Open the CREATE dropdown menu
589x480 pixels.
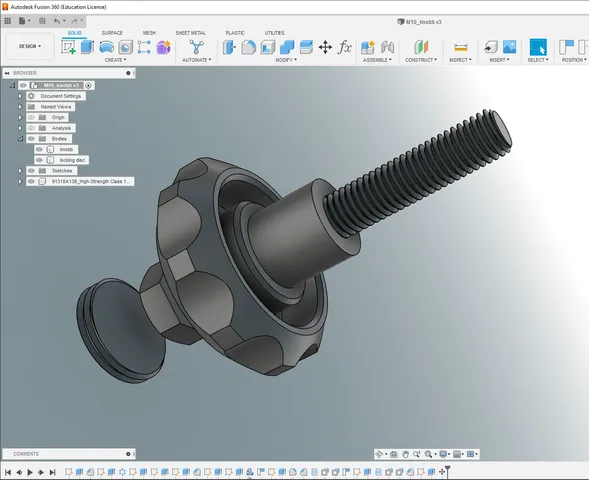pyautogui.click(x=115, y=60)
